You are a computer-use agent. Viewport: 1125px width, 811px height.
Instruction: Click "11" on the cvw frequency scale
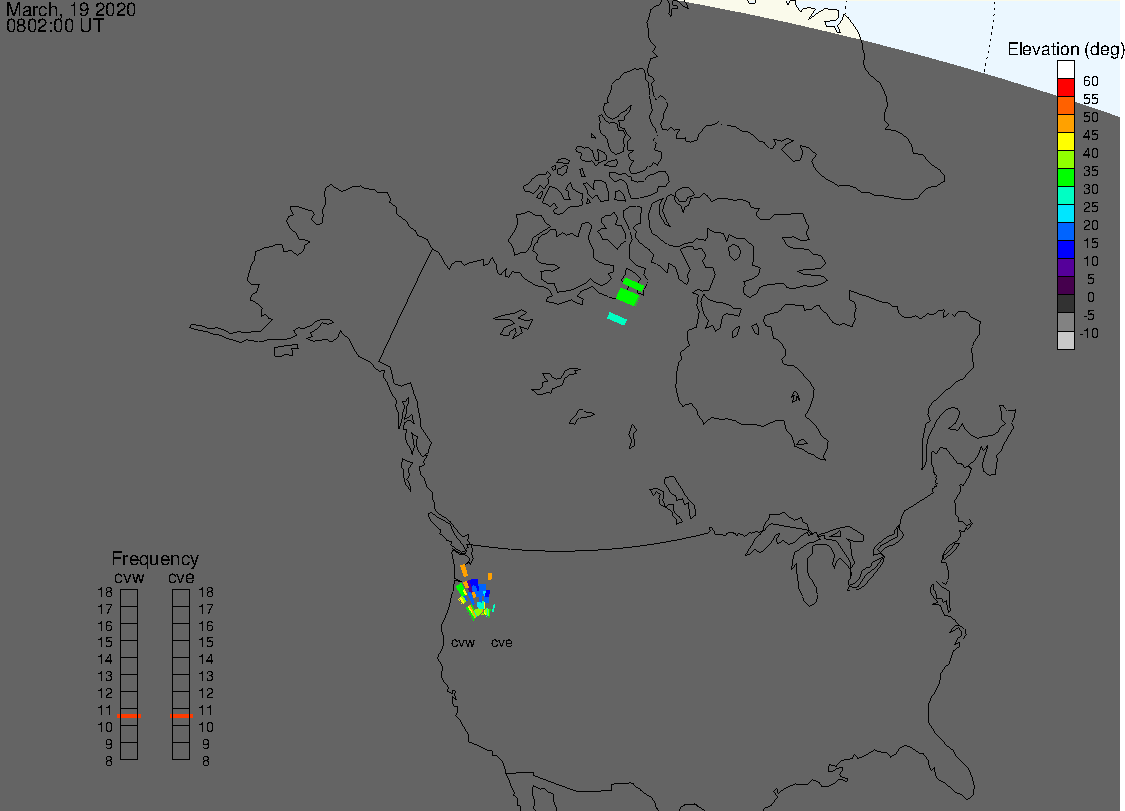(x=105, y=710)
